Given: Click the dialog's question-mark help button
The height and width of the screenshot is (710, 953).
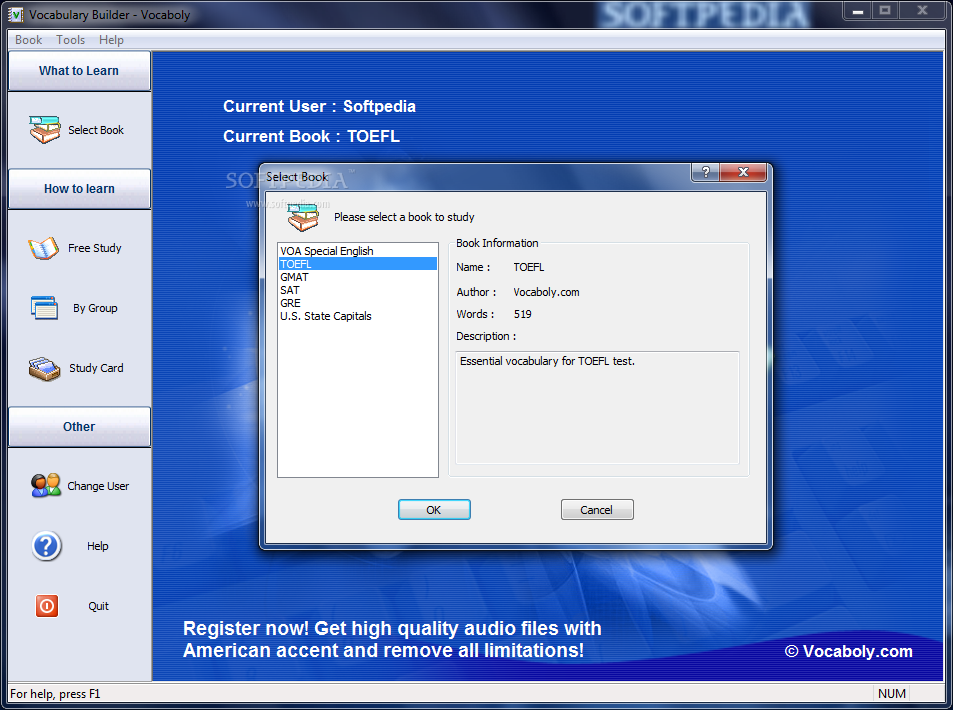Looking at the screenshot, I should (x=705, y=172).
